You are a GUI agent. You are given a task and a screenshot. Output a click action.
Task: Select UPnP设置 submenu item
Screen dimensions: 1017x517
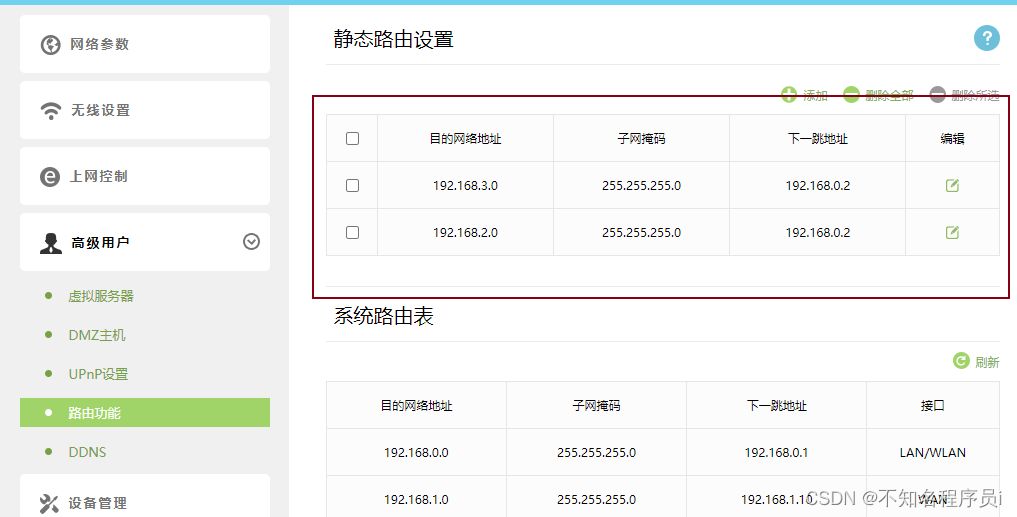pyautogui.click(x=99, y=374)
